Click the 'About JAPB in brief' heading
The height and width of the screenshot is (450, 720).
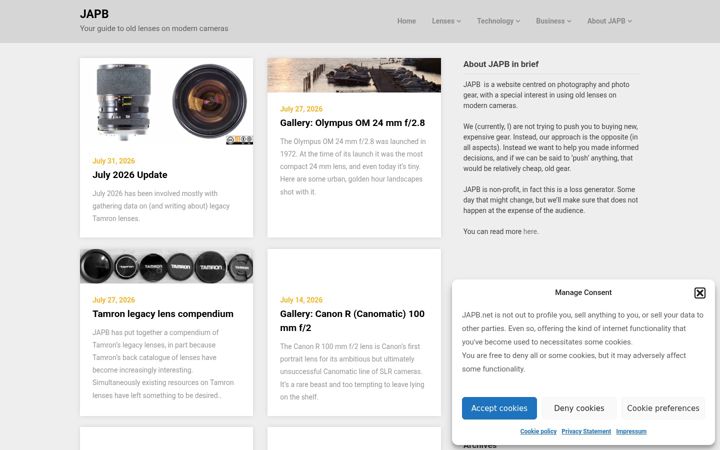click(501, 64)
